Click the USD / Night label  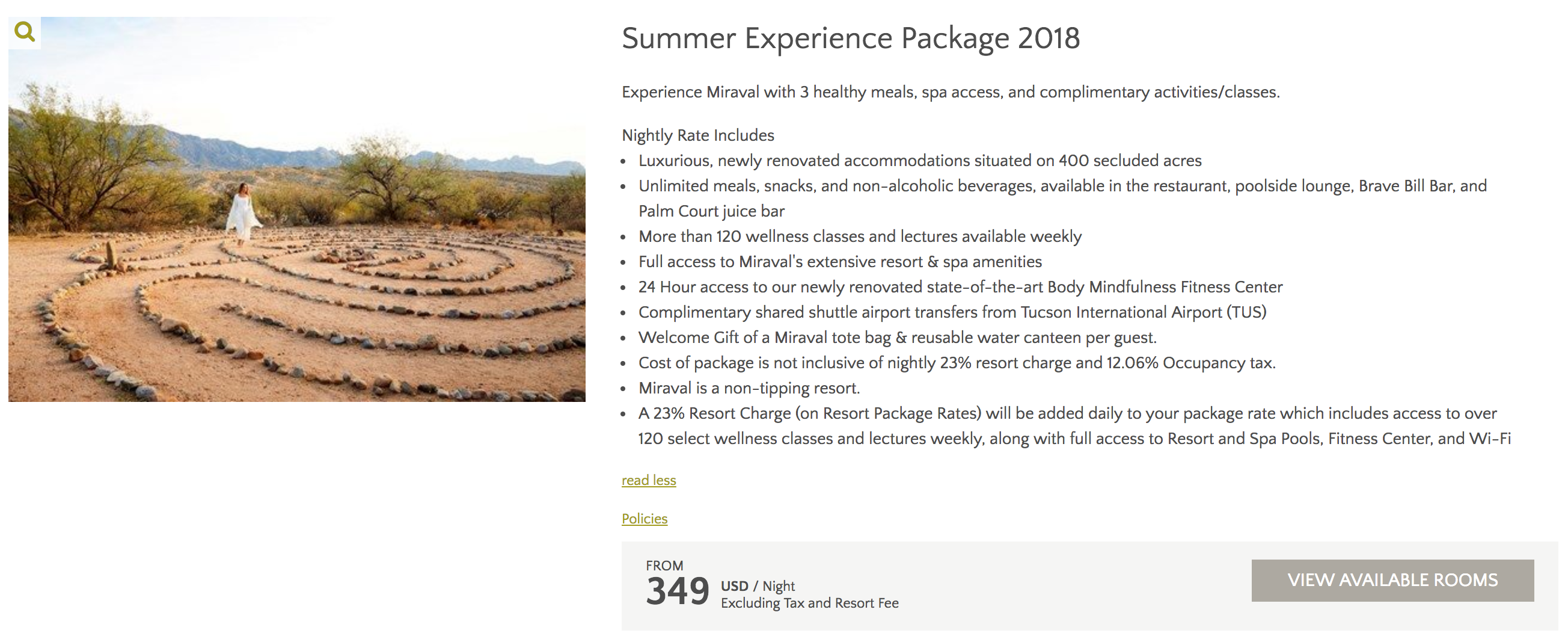pyautogui.click(x=757, y=585)
